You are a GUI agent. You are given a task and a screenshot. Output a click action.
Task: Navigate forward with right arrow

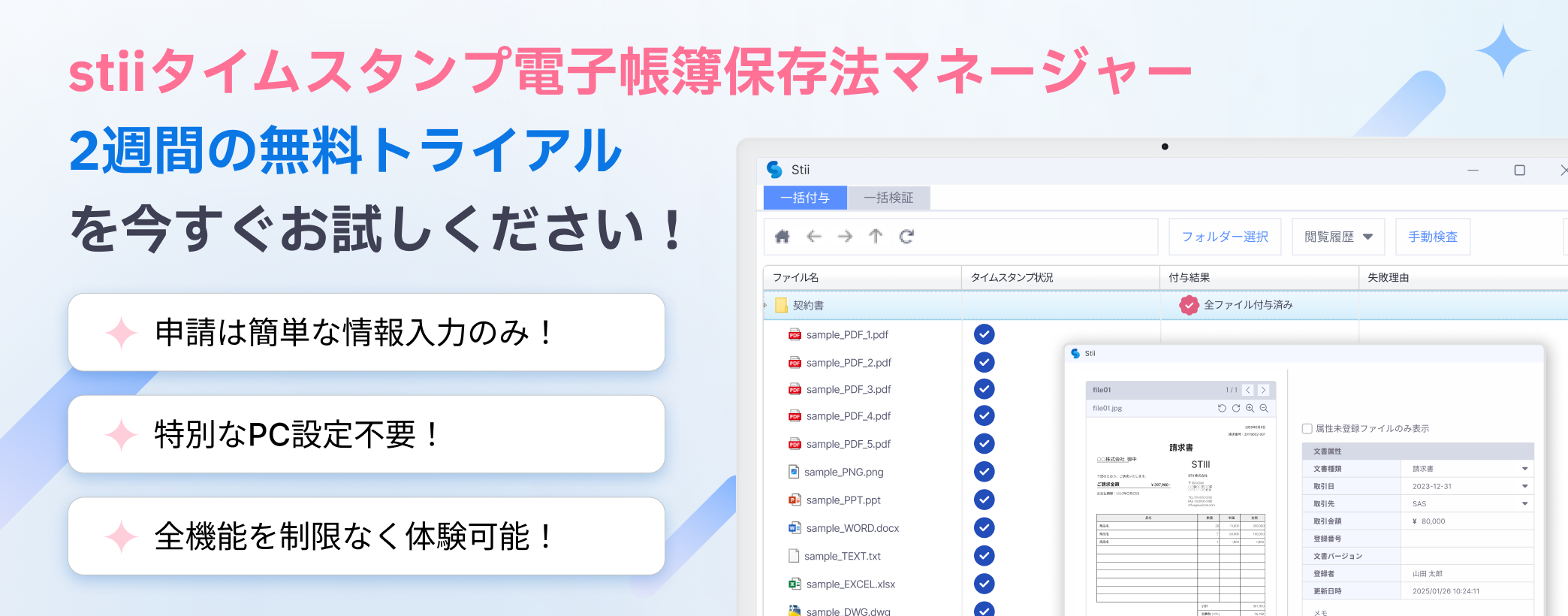click(x=845, y=237)
